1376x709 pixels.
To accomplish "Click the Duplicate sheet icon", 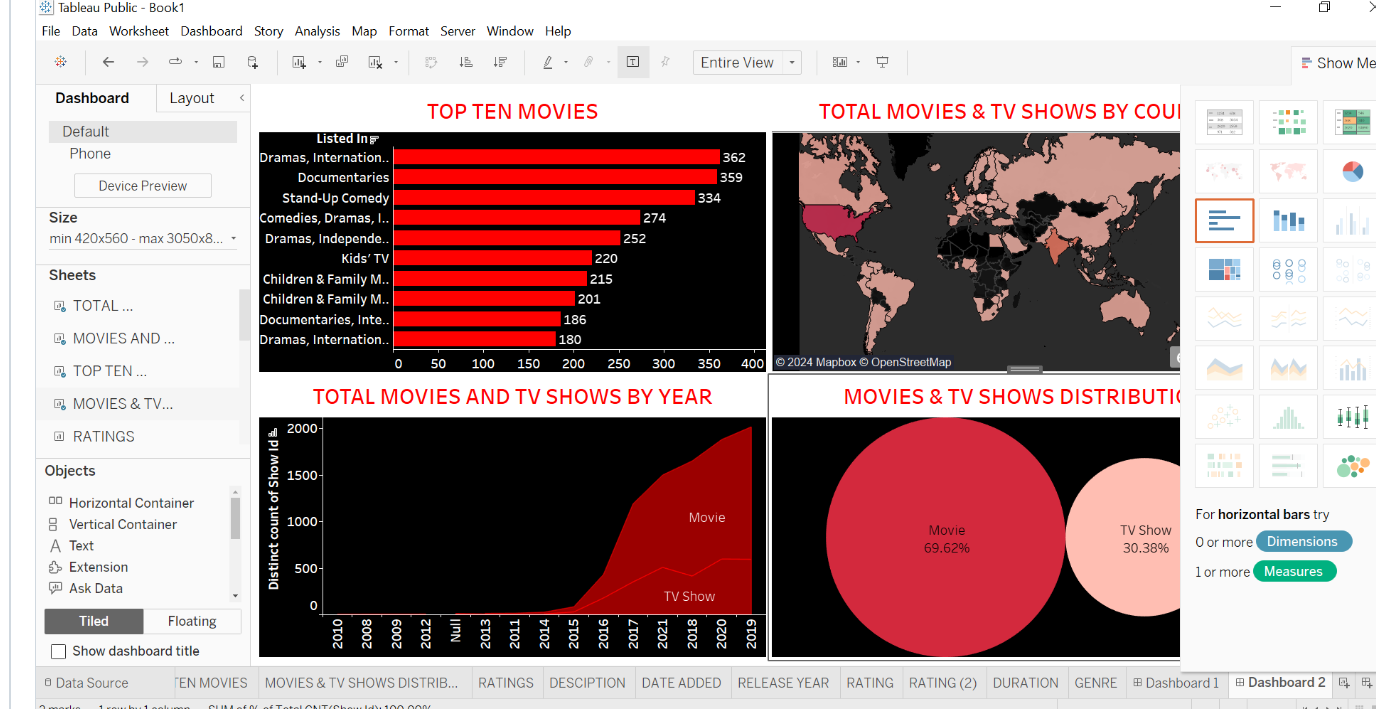I will click(x=342, y=62).
